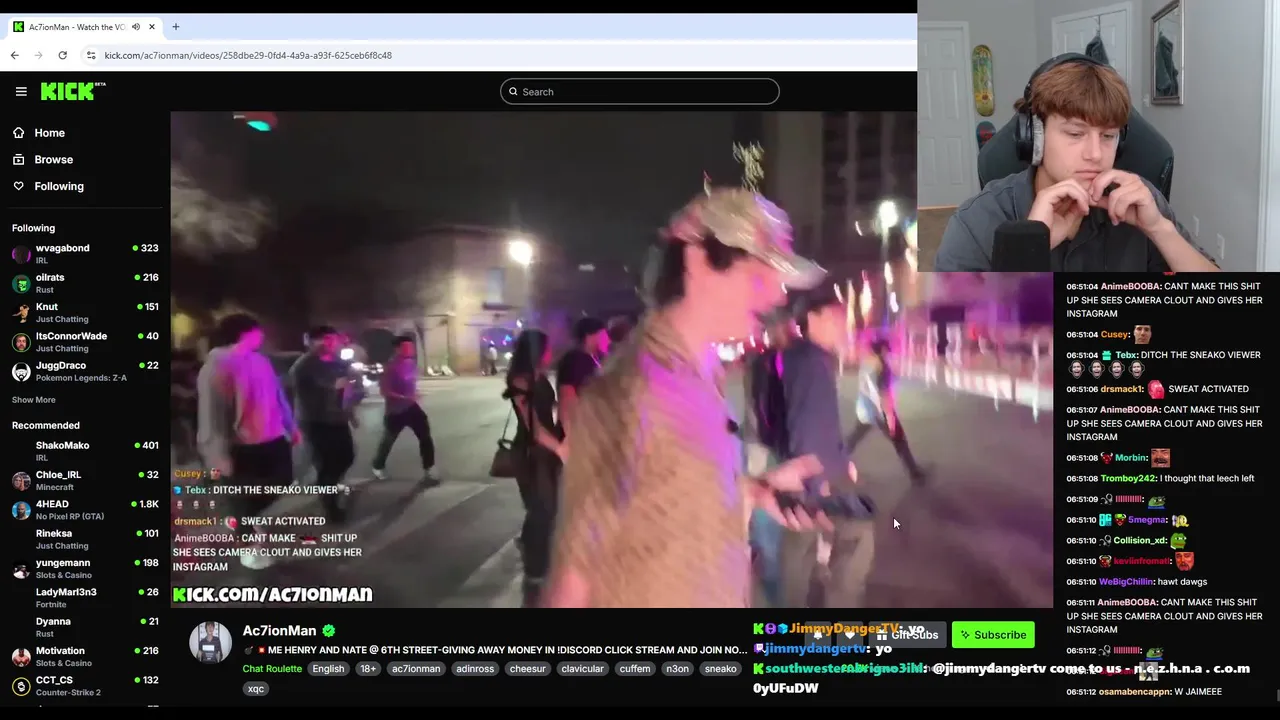
Task: Select the sneako tag
Action: 721,669
